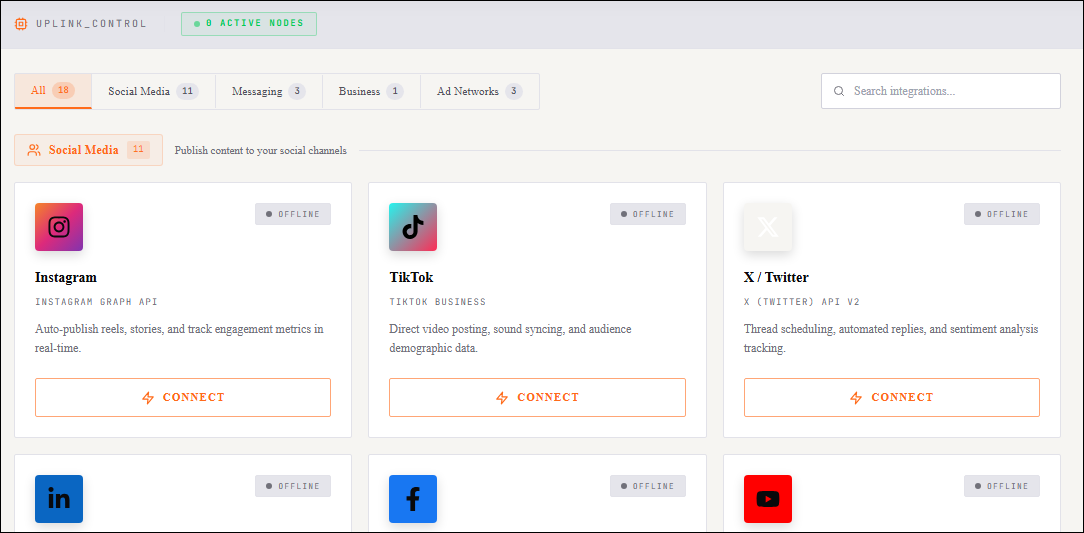Viewport: 1084px width, 533px height.
Task: Click the 'Thread scheduling' description text
Action: pos(891,339)
